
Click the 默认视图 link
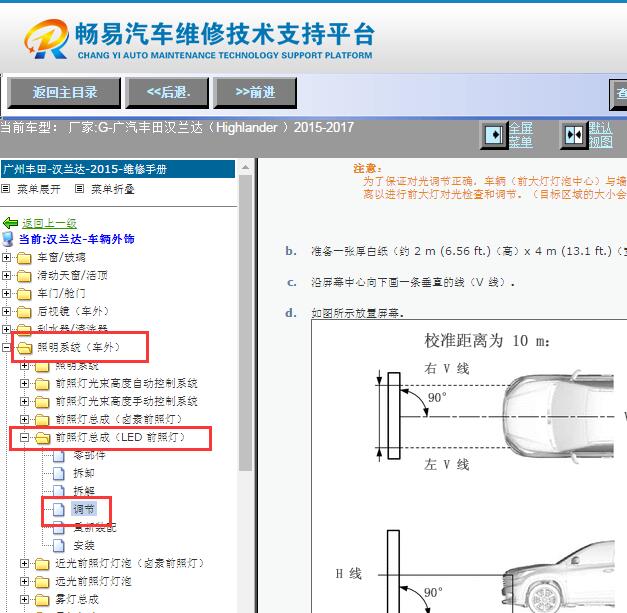tap(601, 135)
